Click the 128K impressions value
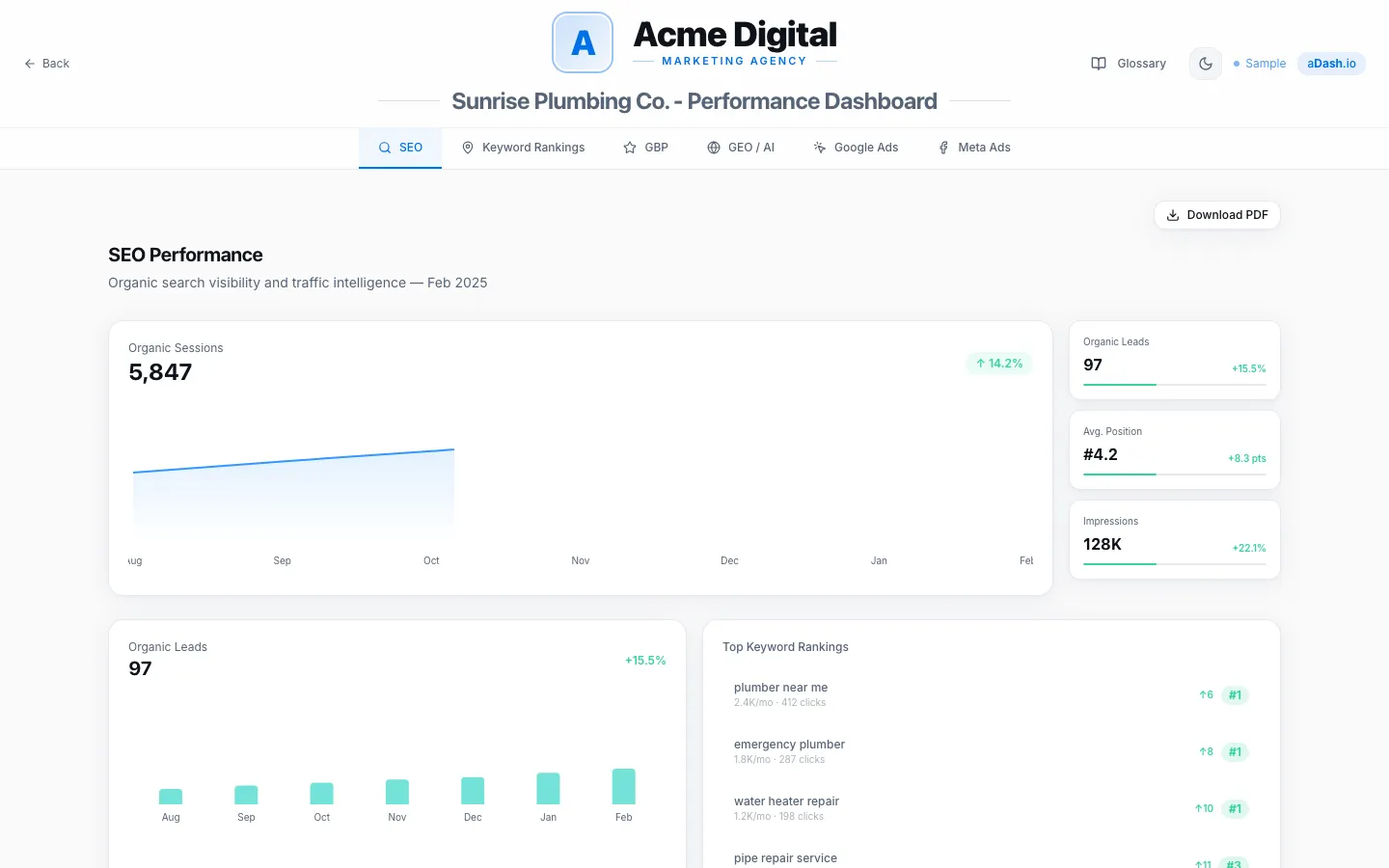1389x868 pixels. (1103, 544)
